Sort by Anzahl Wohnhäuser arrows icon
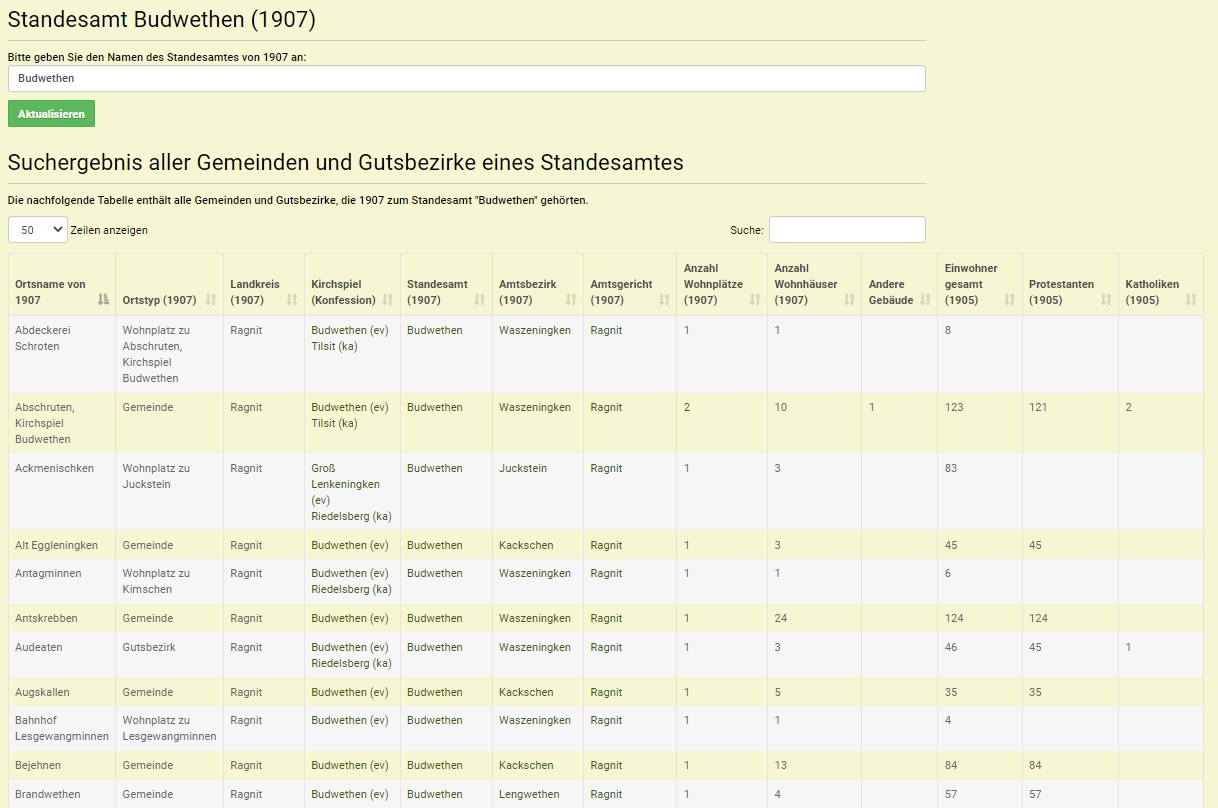 click(x=849, y=300)
